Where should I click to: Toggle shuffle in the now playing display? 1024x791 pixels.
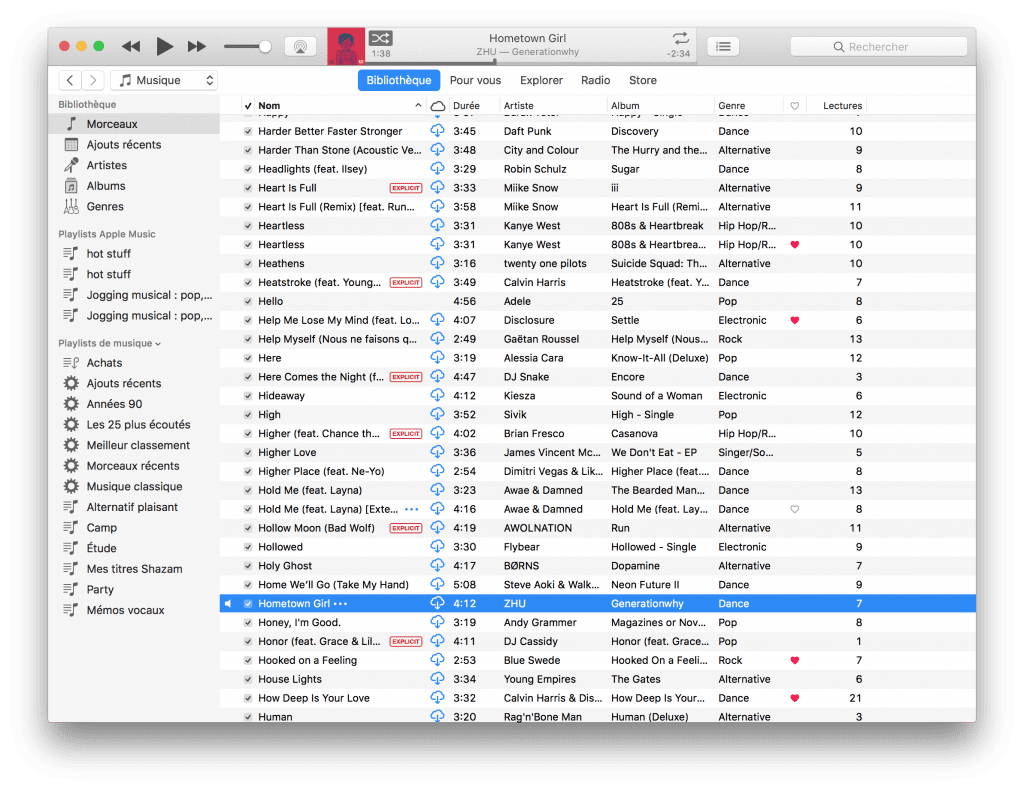click(381, 38)
